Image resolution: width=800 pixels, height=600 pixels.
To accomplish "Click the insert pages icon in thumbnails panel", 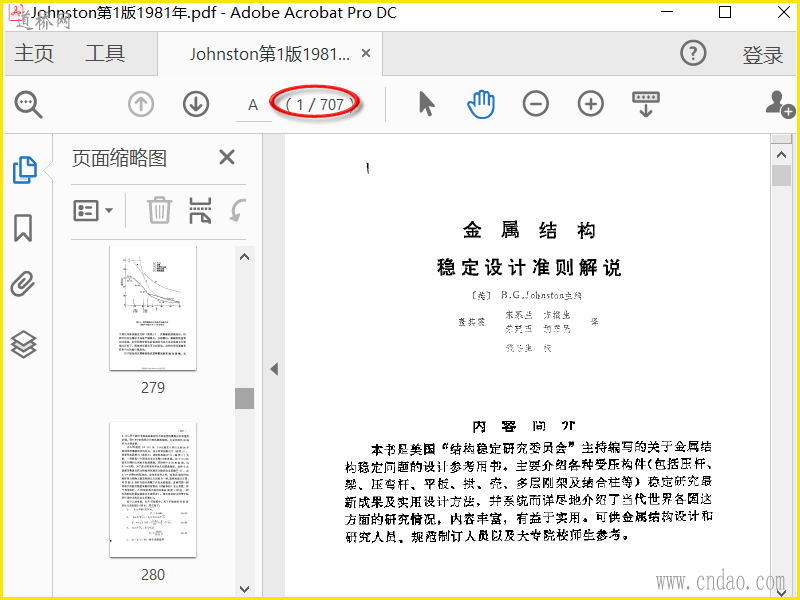I will click(200, 210).
